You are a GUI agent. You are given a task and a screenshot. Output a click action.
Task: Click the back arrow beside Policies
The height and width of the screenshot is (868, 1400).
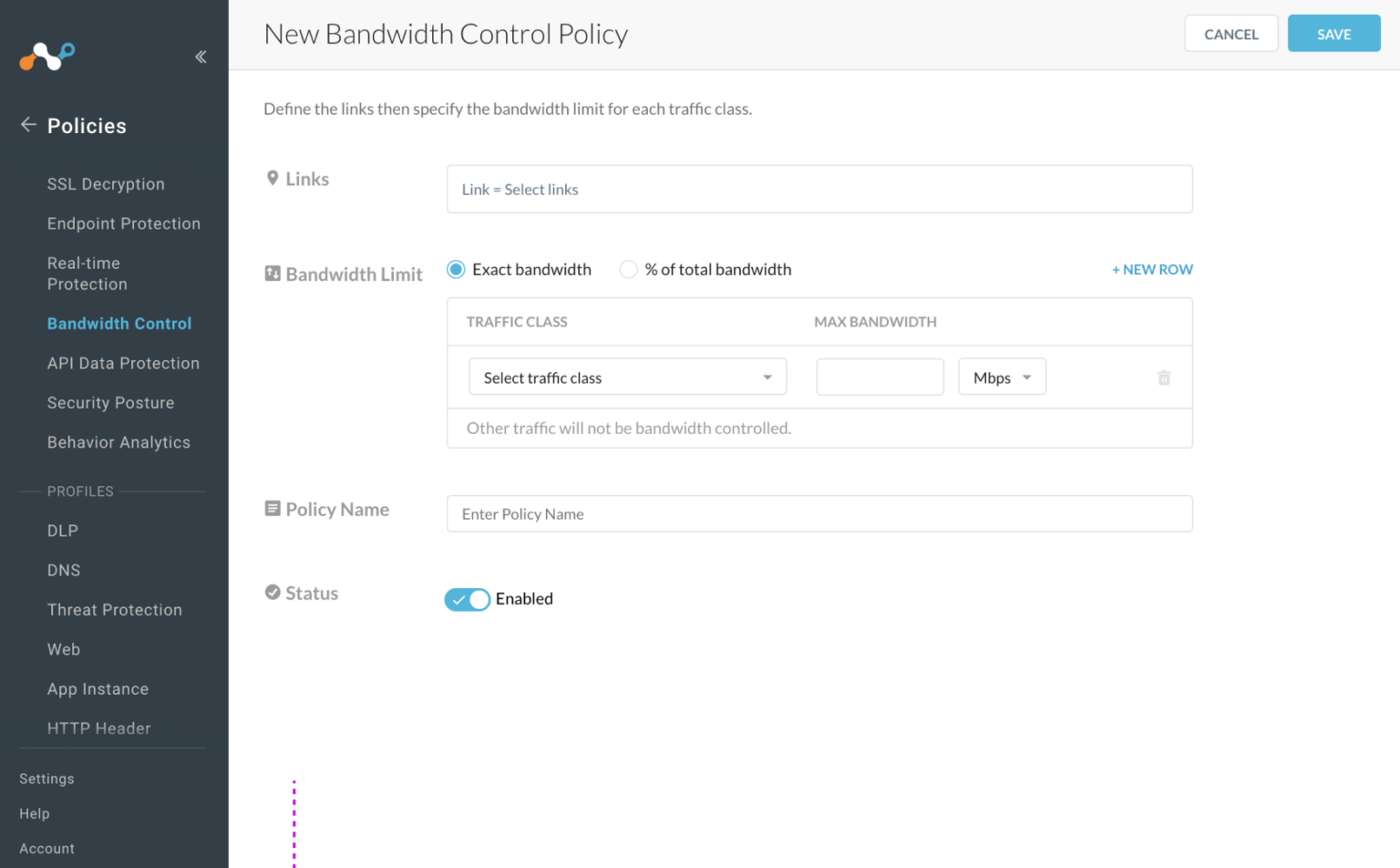tap(27, 125)
